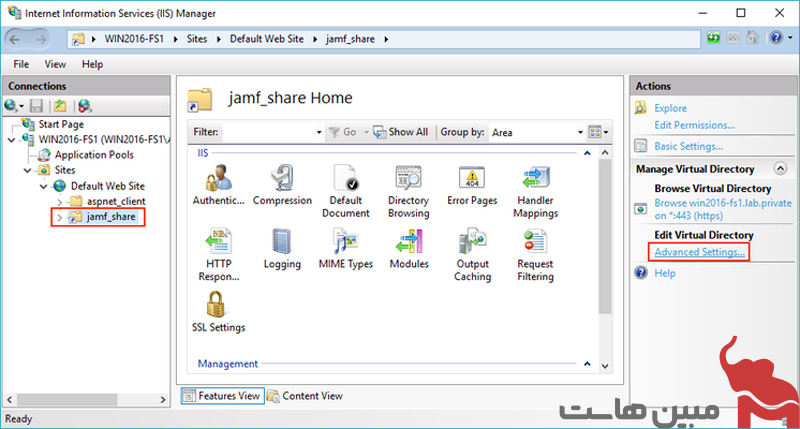Collapse the Manage Virtual Directory section
The image size is (800, 429).
point(780,168)
